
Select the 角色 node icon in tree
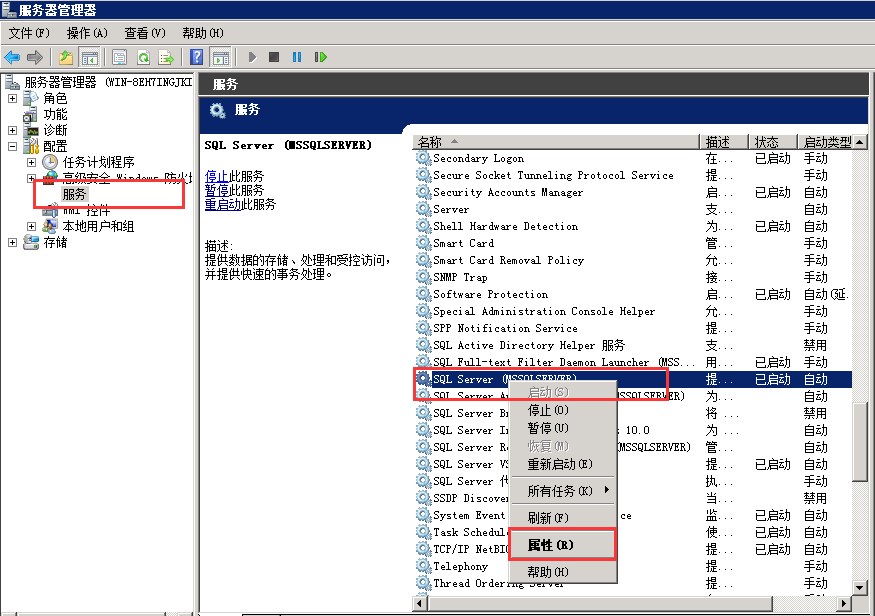tap(31, 98)
